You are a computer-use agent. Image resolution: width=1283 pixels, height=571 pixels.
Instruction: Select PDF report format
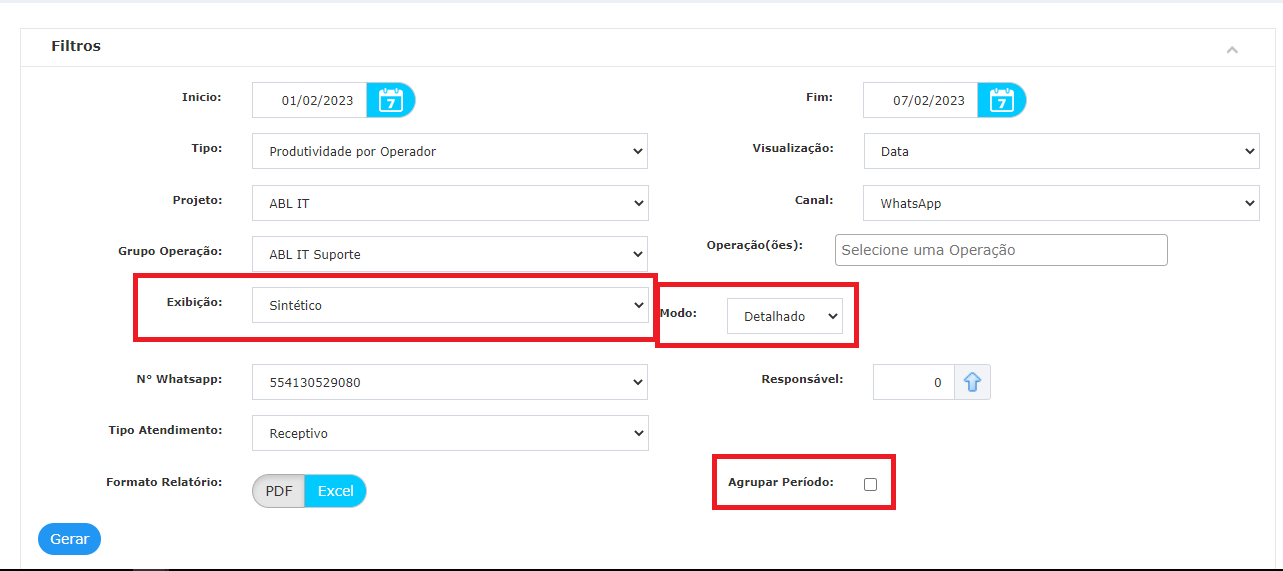point(279,491)
